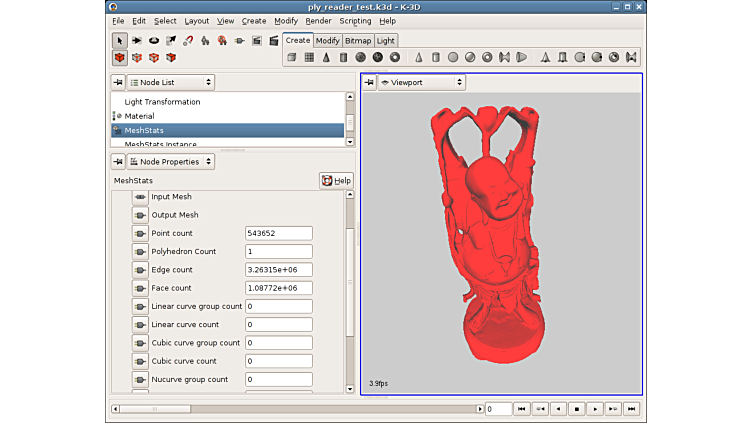Select the arrow selection tool

click(120, 41)
